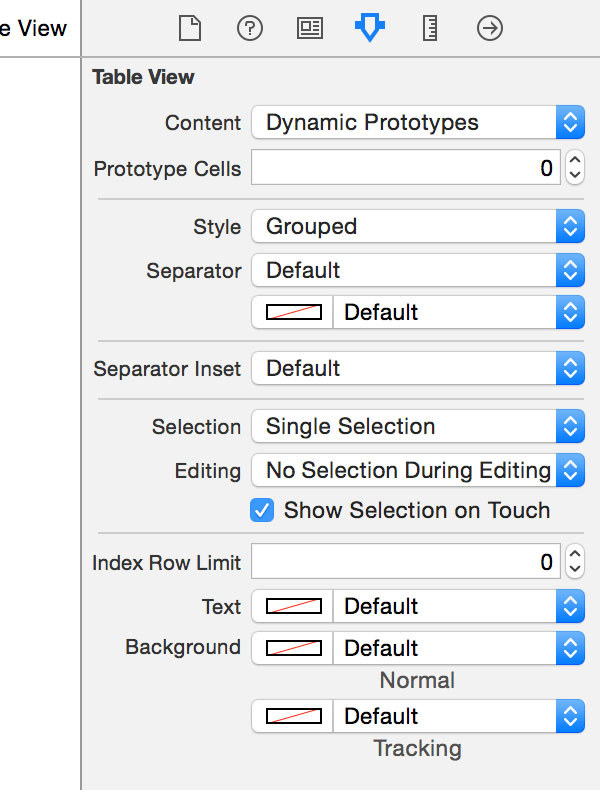Open the Separator color Default dropdown

[459, 312]
